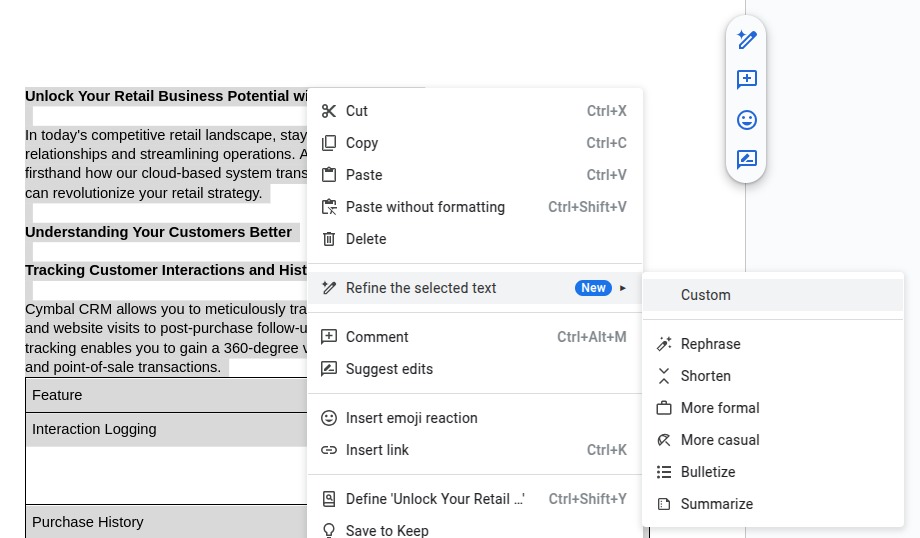920x538 pixels.
Task: Choose Cut from the context menu
Action: click(357, 111)
